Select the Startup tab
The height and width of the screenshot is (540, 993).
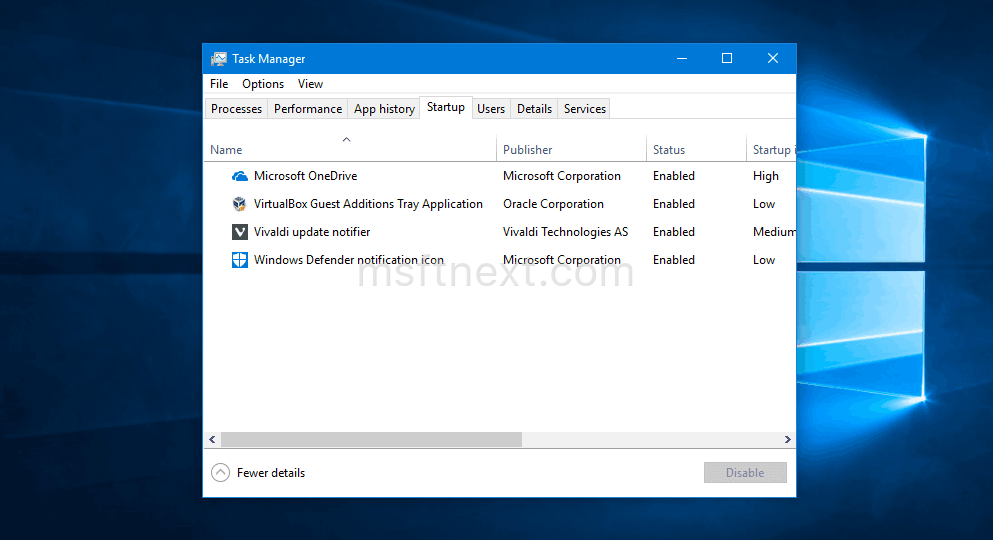point(446,108)
